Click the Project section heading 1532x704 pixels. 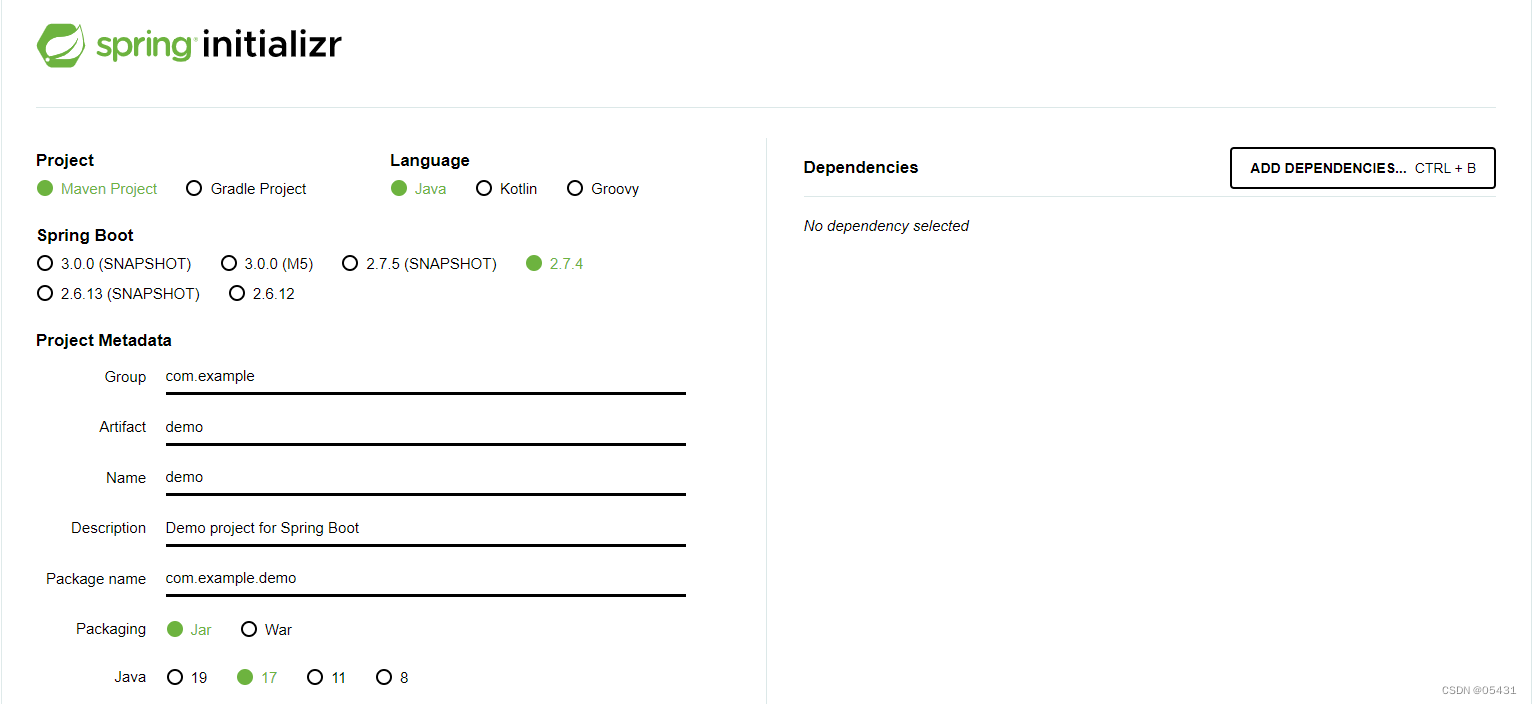click(65, 161)
